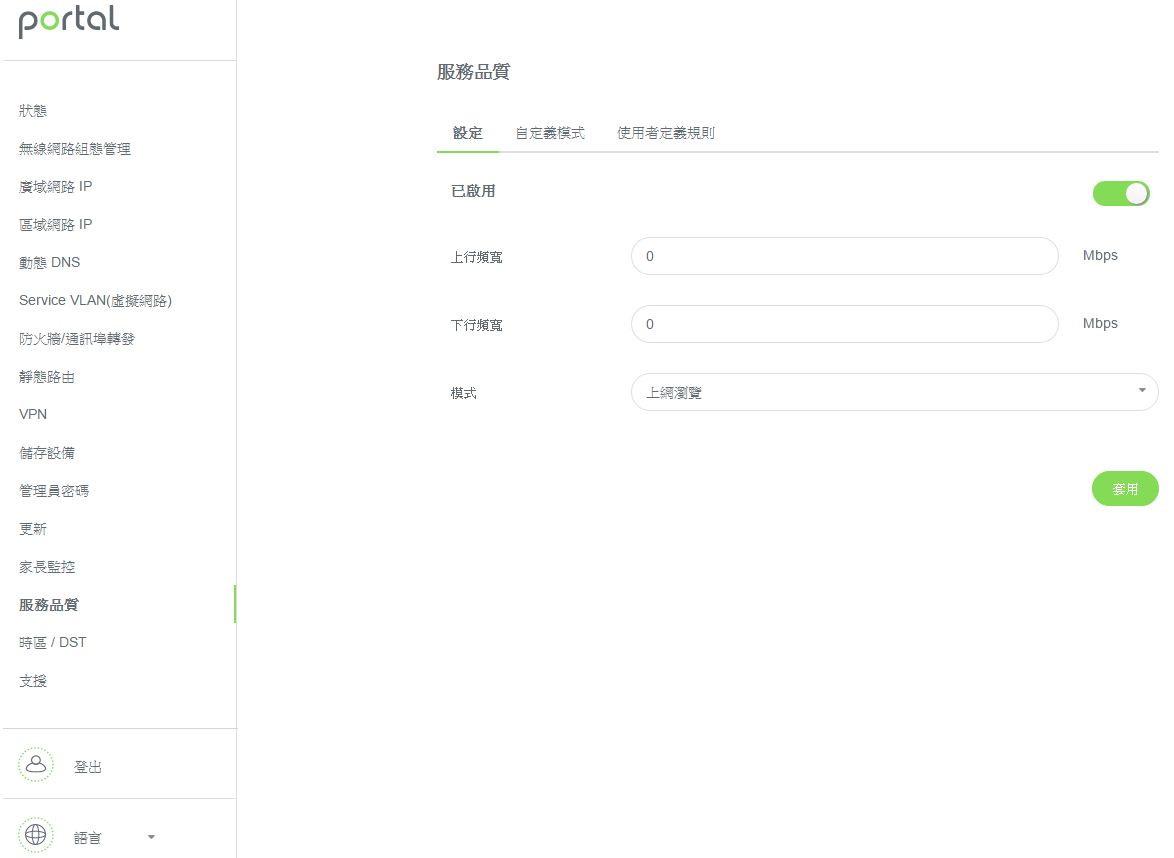Open Service VLAN(虛擬網路) page

click(x=95, y=300)
